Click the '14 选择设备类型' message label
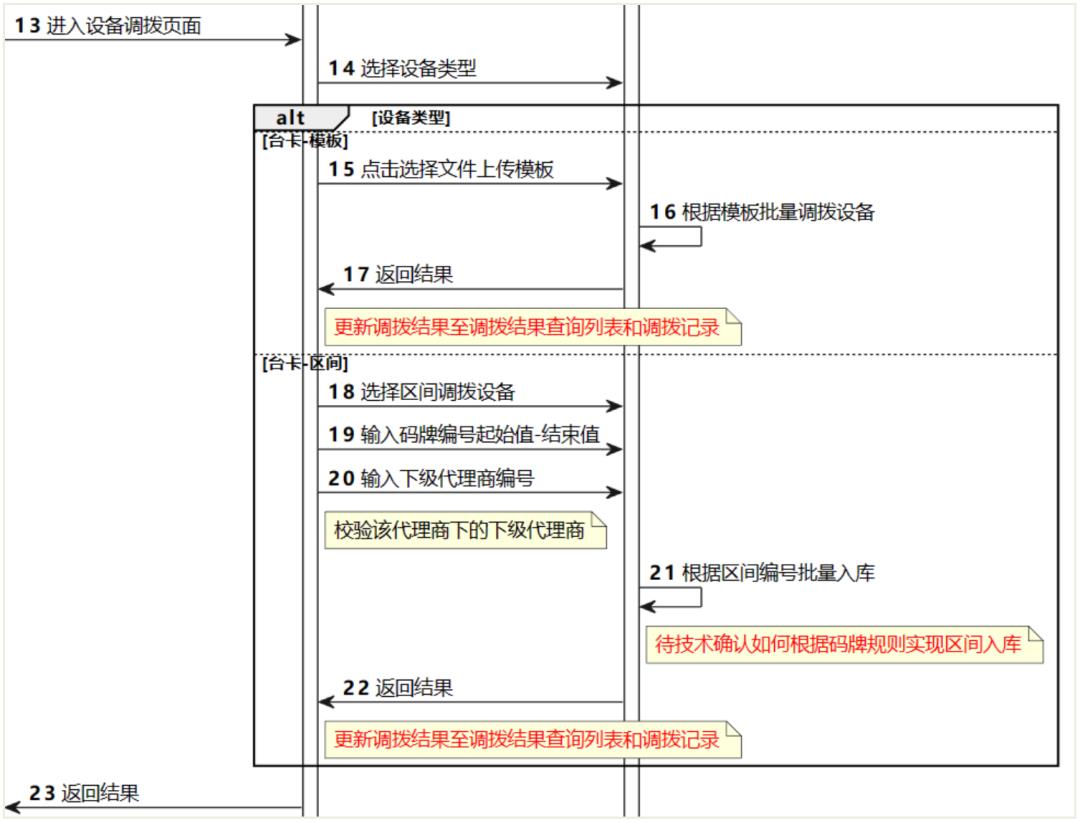Screen dimensions: 1080x823 click(x=402, y=68)
